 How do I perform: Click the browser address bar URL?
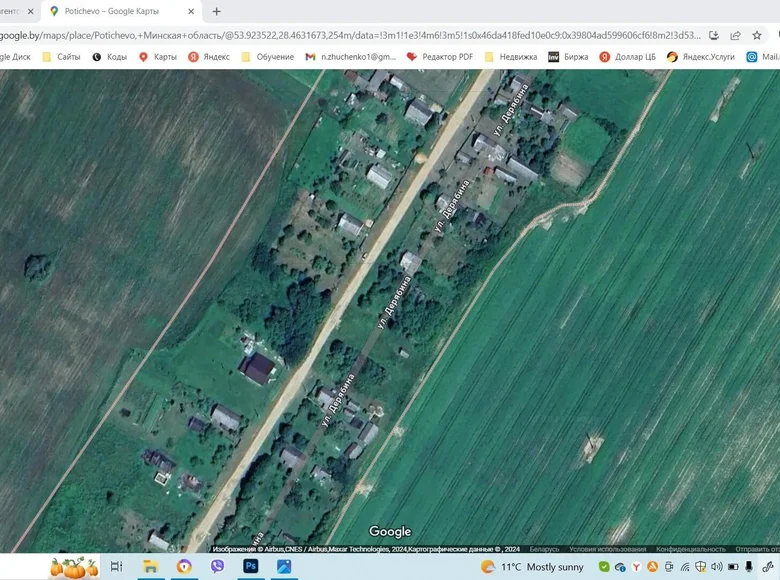(350, 35)
